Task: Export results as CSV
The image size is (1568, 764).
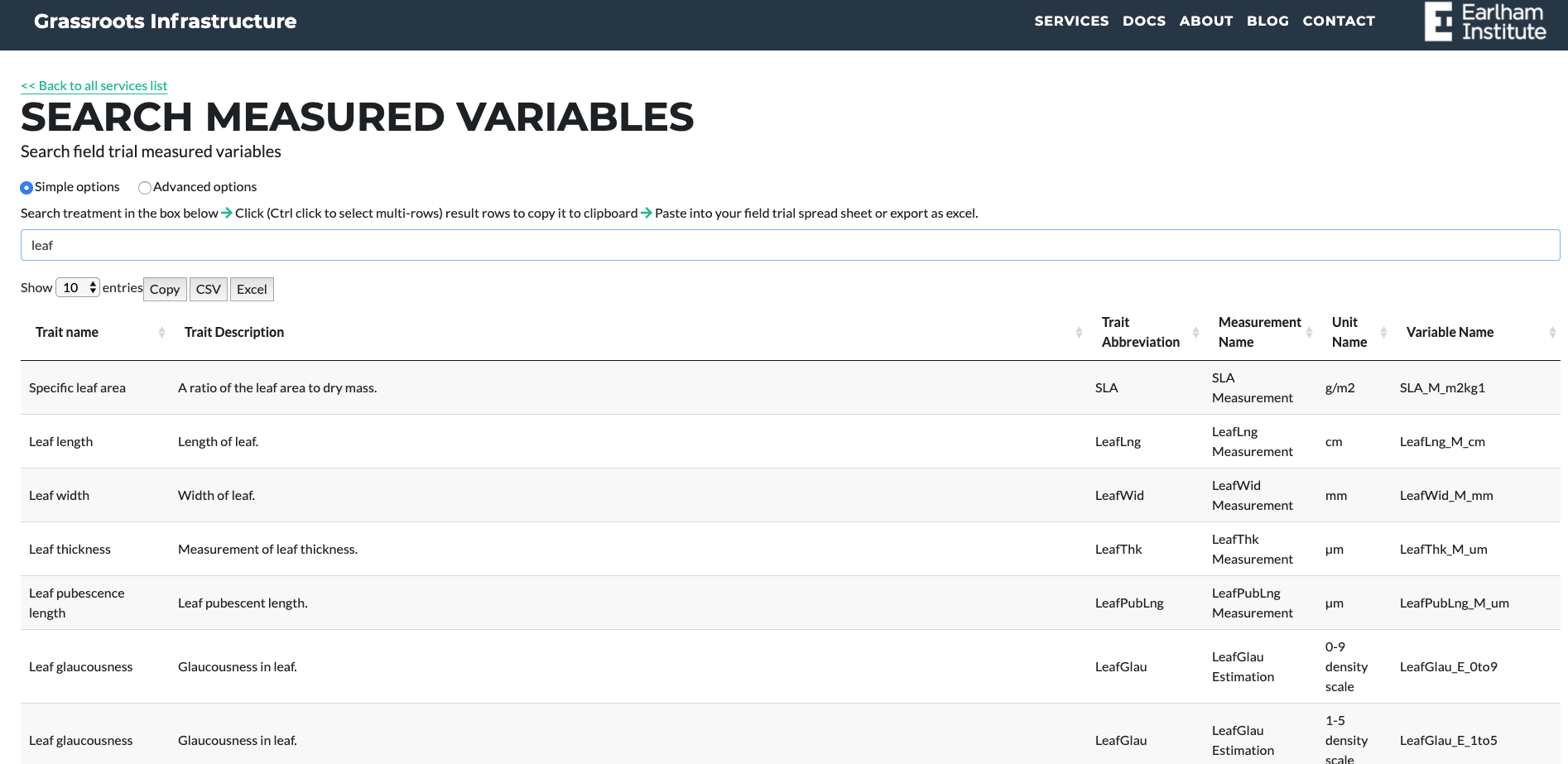Action: tap(208, 289)
